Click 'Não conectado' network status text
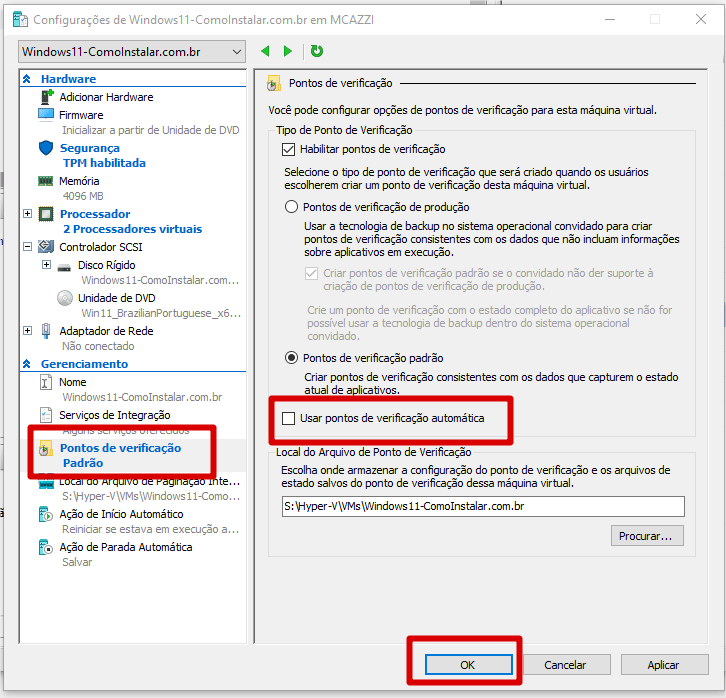Screen dimensions: 726x698 [x=98, y=346]
